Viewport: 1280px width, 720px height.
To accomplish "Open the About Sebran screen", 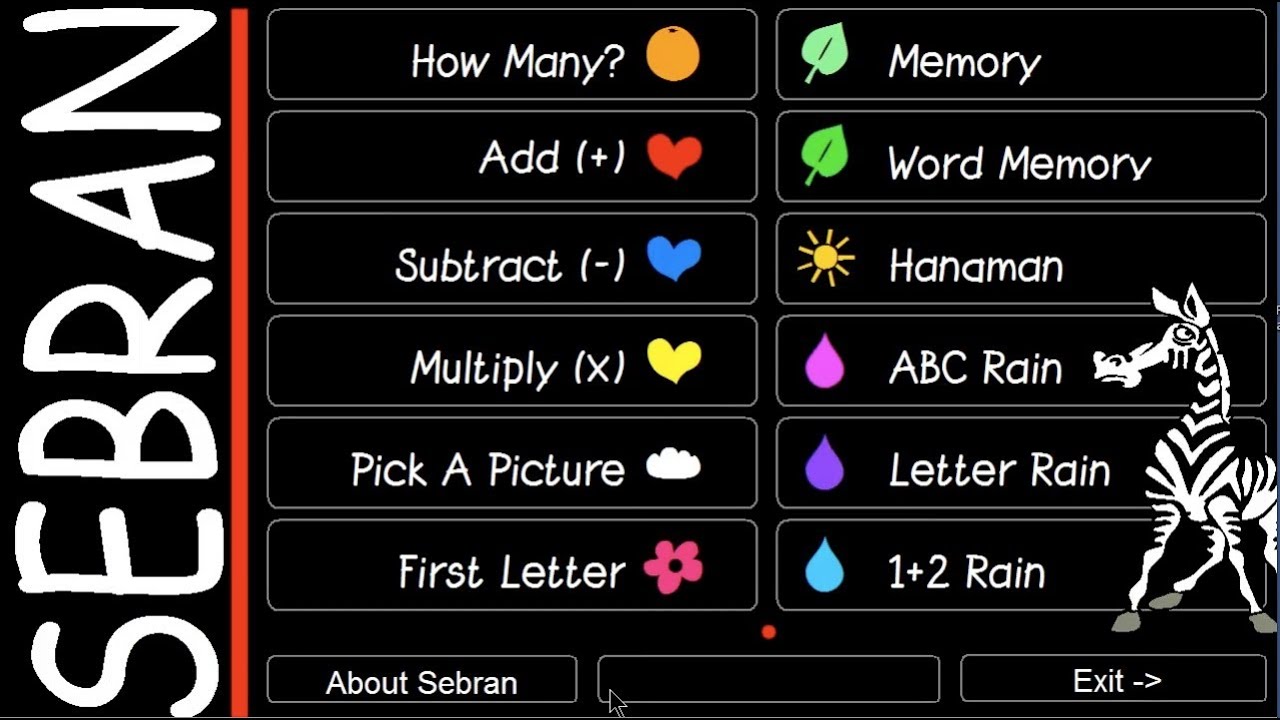I will coord(421,682).
